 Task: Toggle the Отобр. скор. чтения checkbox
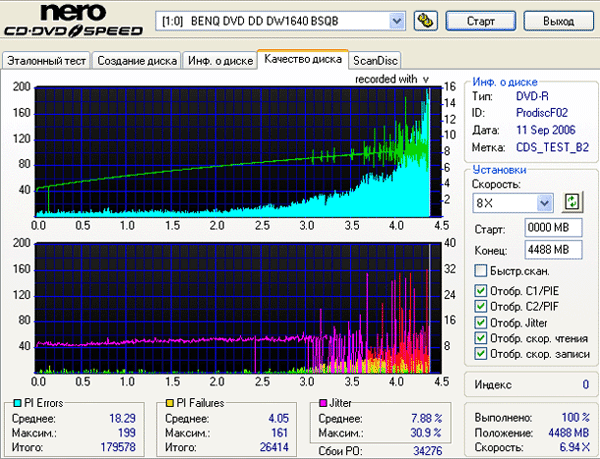[x=481, y=338]
